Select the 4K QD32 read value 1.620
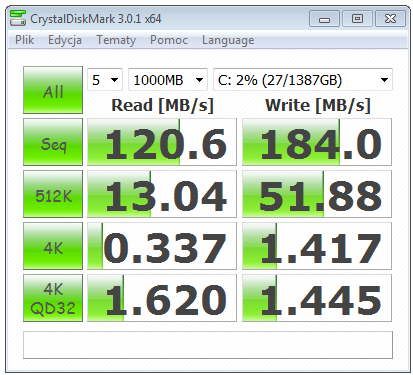Screen dimensions: 413x375 click(162, 298)
